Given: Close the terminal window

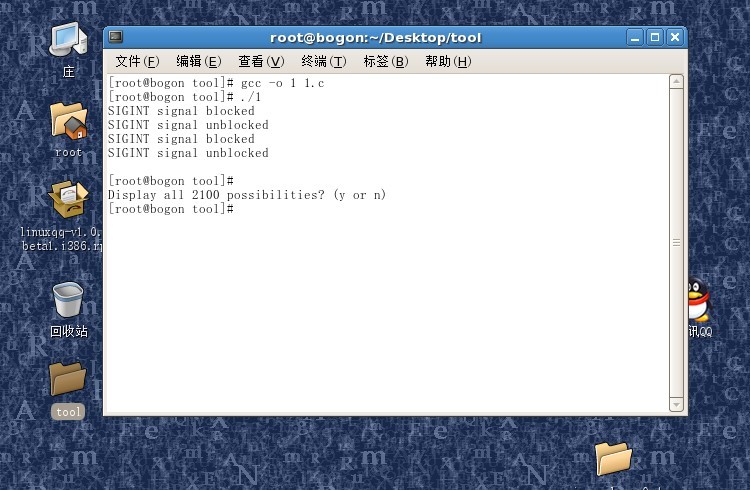Looking at the screenshot, I should pyautogui.click(x=675, y=37).
